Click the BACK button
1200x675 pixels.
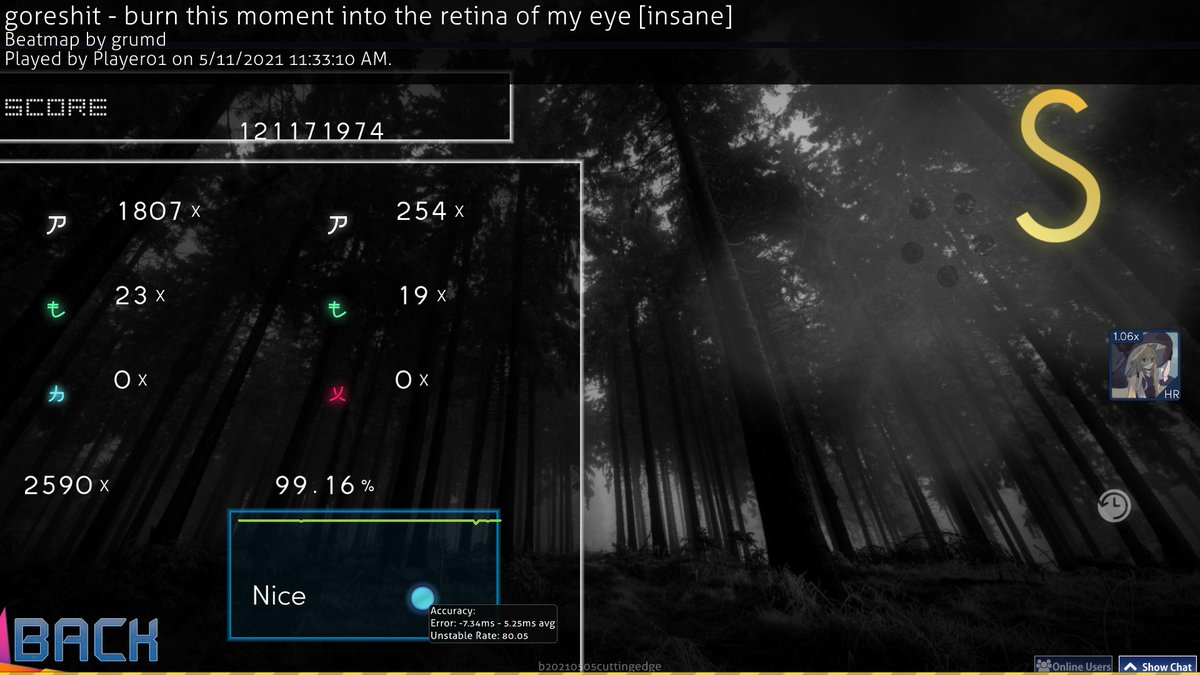[x=85, y=638]
